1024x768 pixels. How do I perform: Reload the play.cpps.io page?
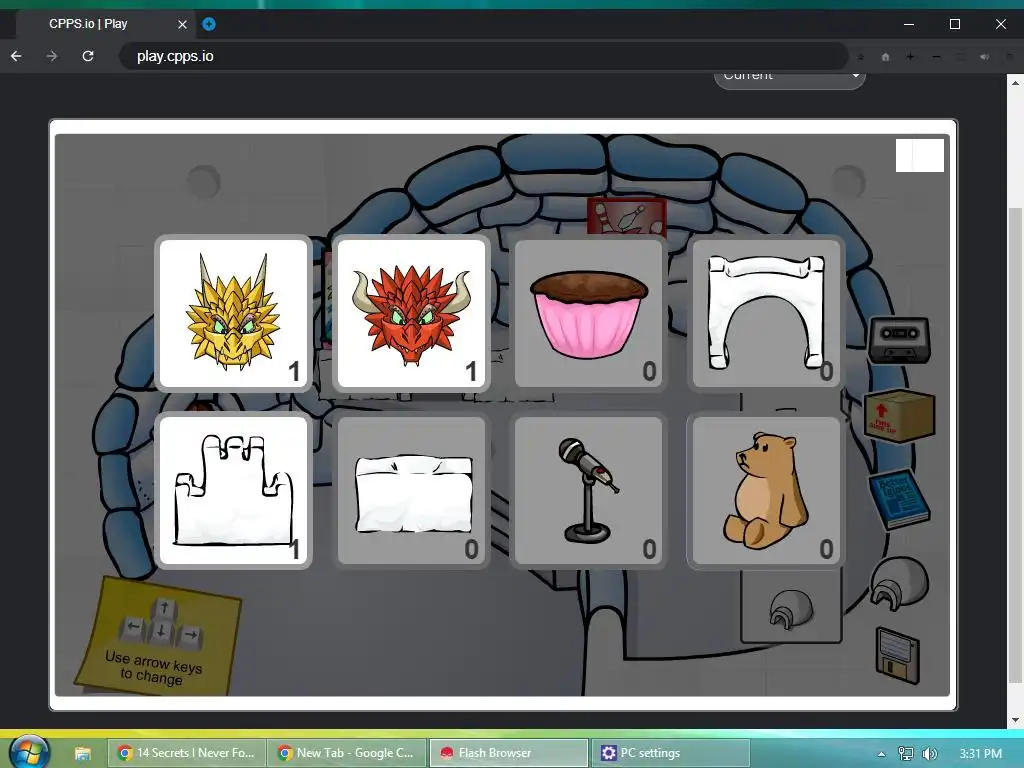click(88, 56)
